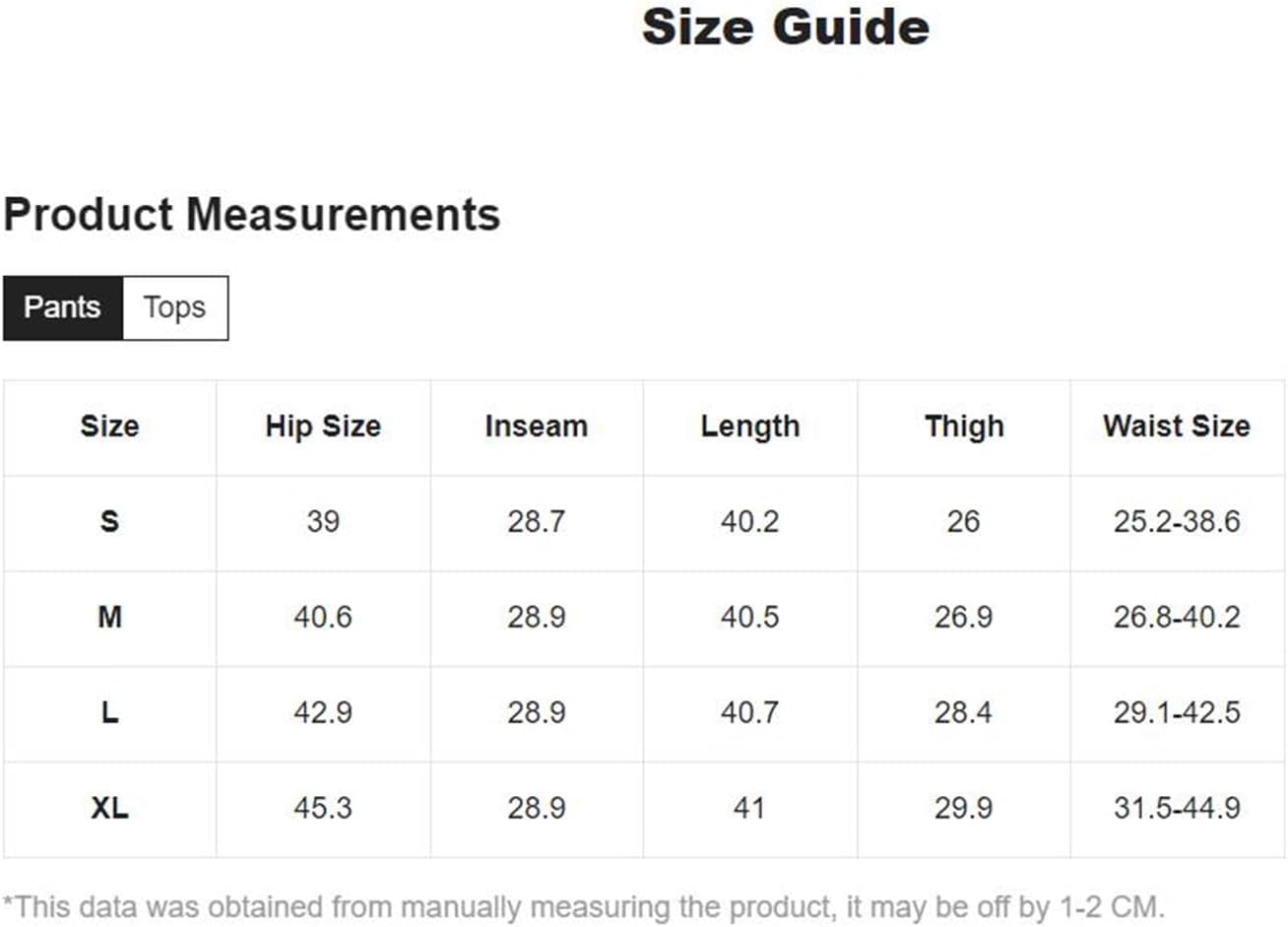Viewport: 1288px width, 927px height.
Task: Click the 40.2 length cell
Action: [750, 521]
